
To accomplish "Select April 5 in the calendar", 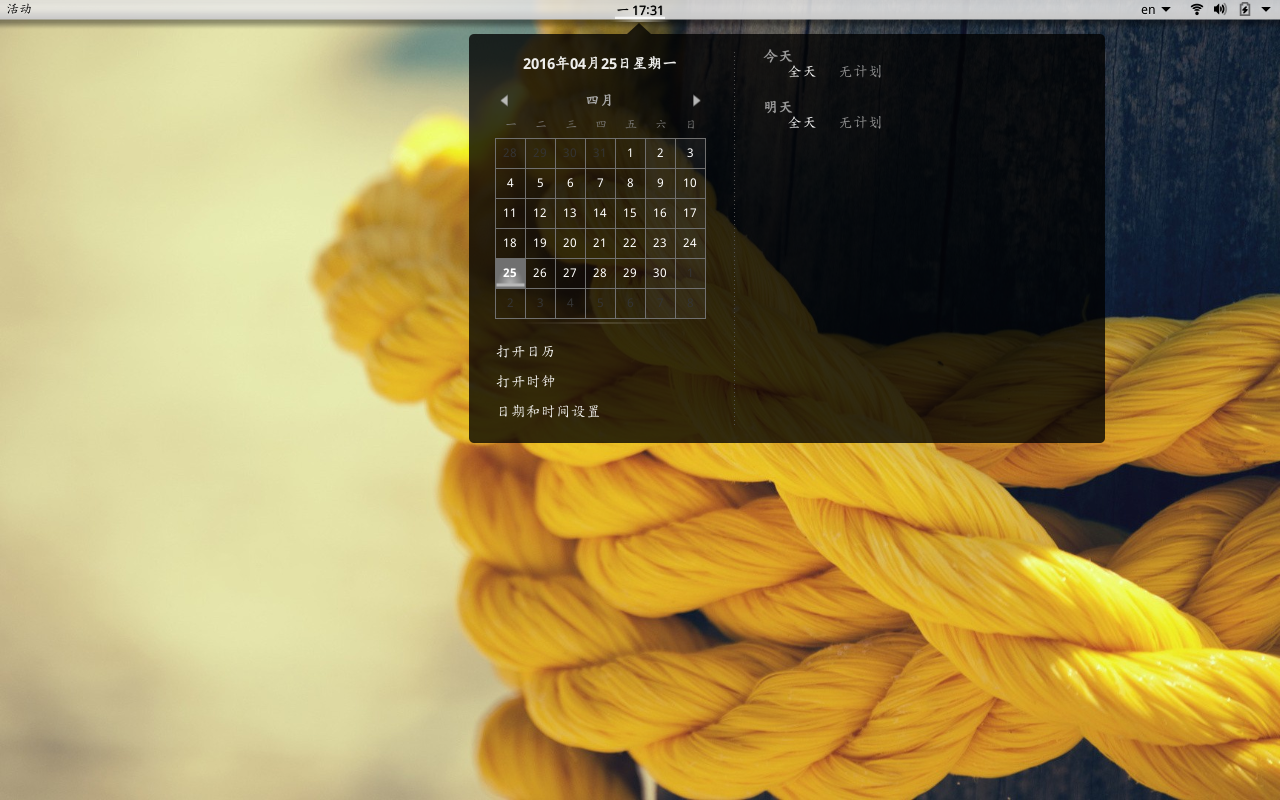I will [540, 183].
